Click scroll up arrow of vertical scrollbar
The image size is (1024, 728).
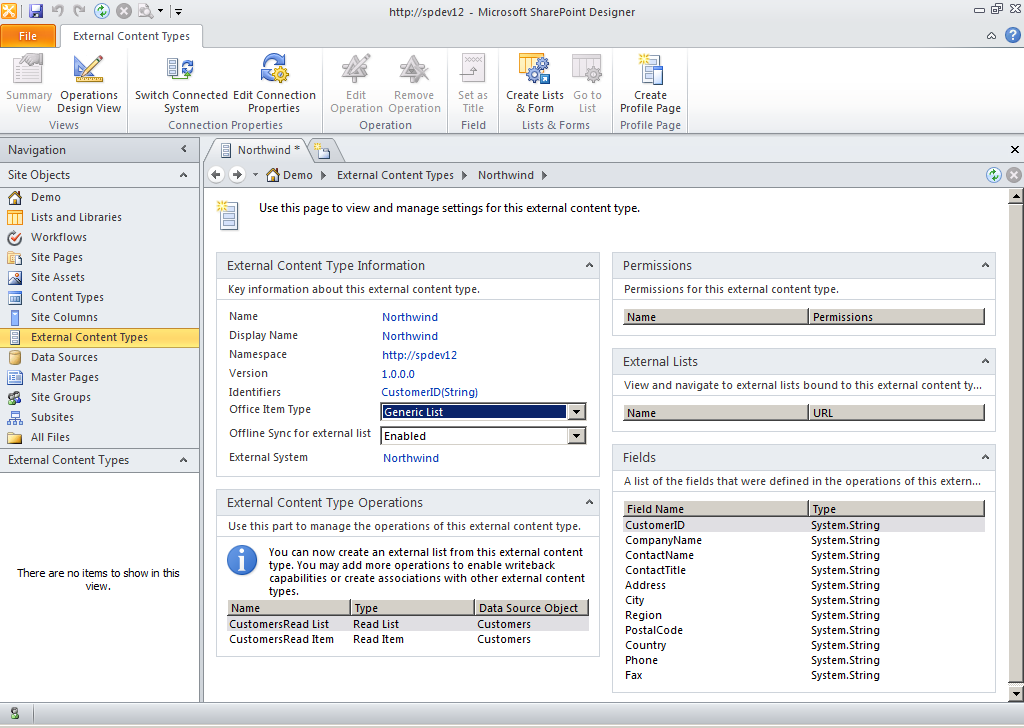1016,196
